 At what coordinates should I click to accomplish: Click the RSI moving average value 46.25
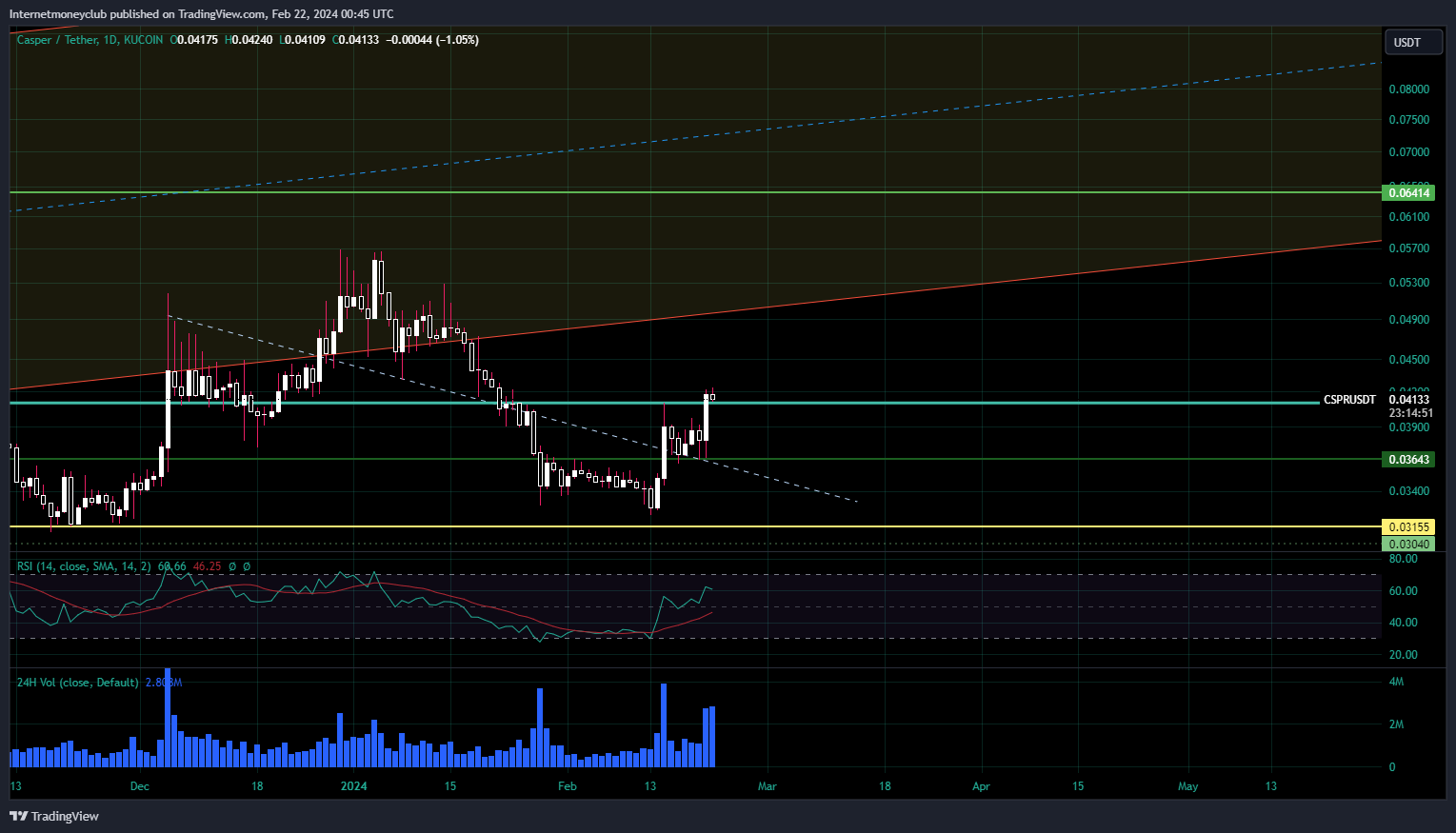click(x=207, y=566)
